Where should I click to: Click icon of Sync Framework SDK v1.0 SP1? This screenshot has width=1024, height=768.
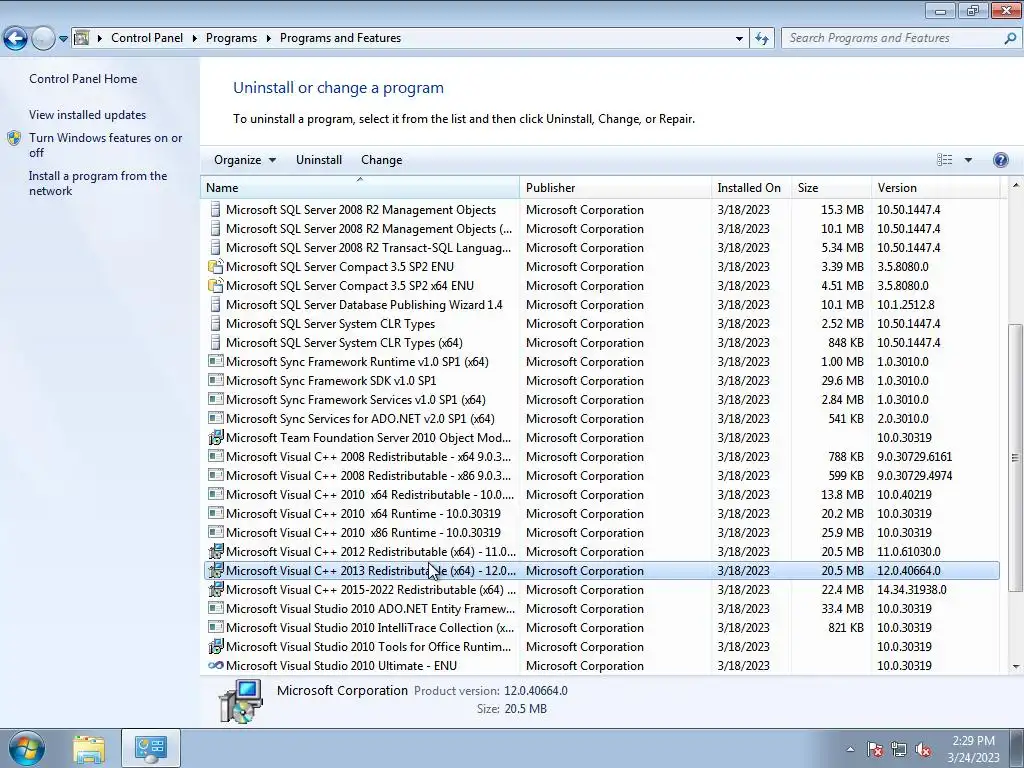pos(216,380)
